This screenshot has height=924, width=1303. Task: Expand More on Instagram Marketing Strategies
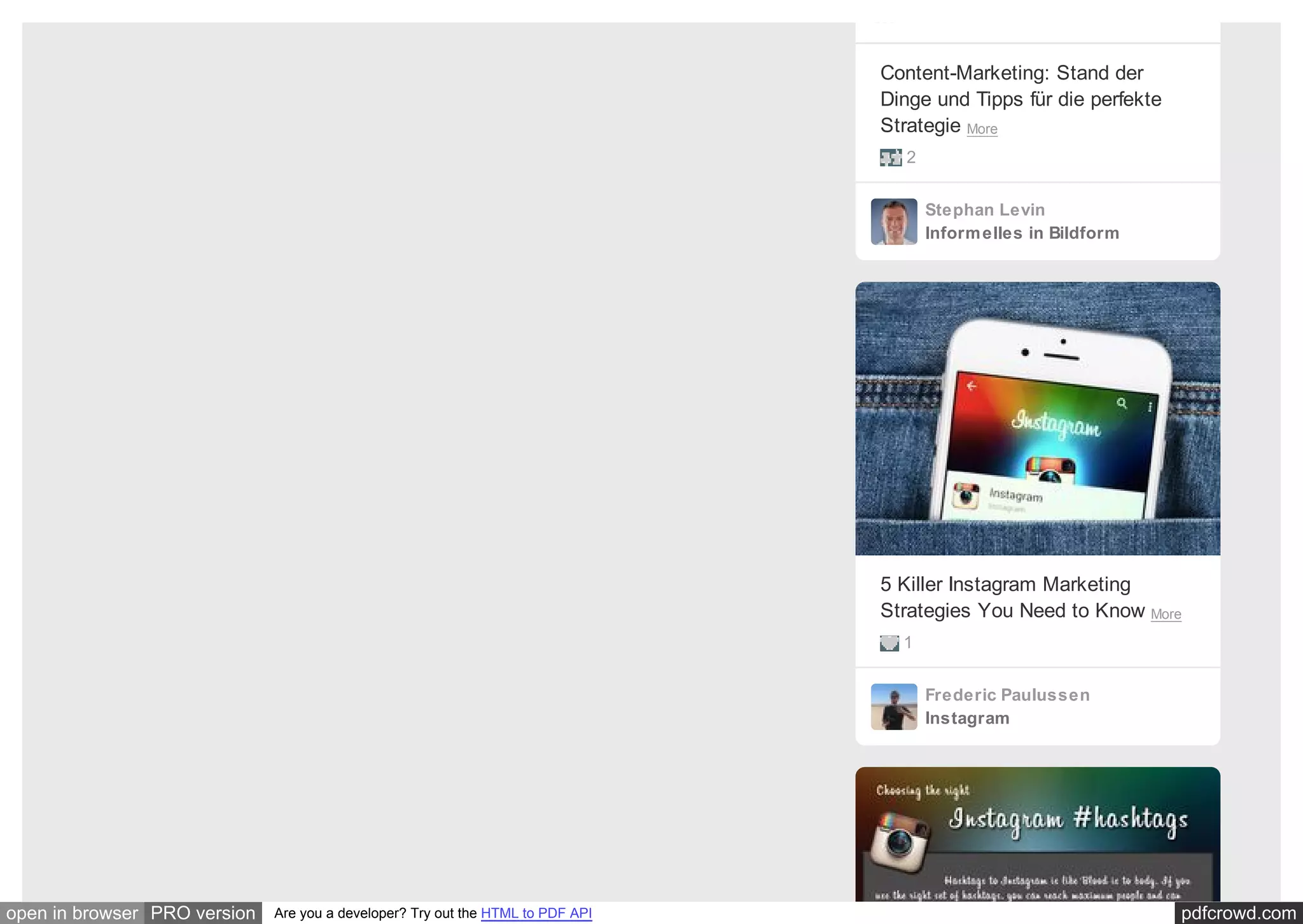tap(1166, 614)
